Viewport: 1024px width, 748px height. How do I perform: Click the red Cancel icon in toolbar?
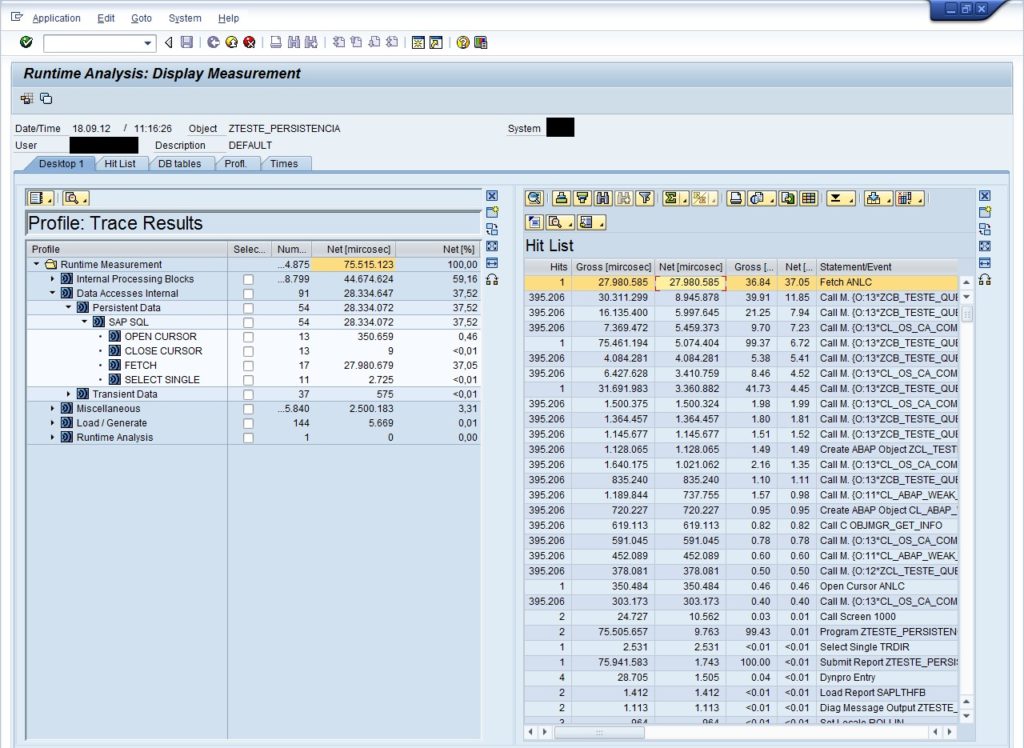pos(249,43)
